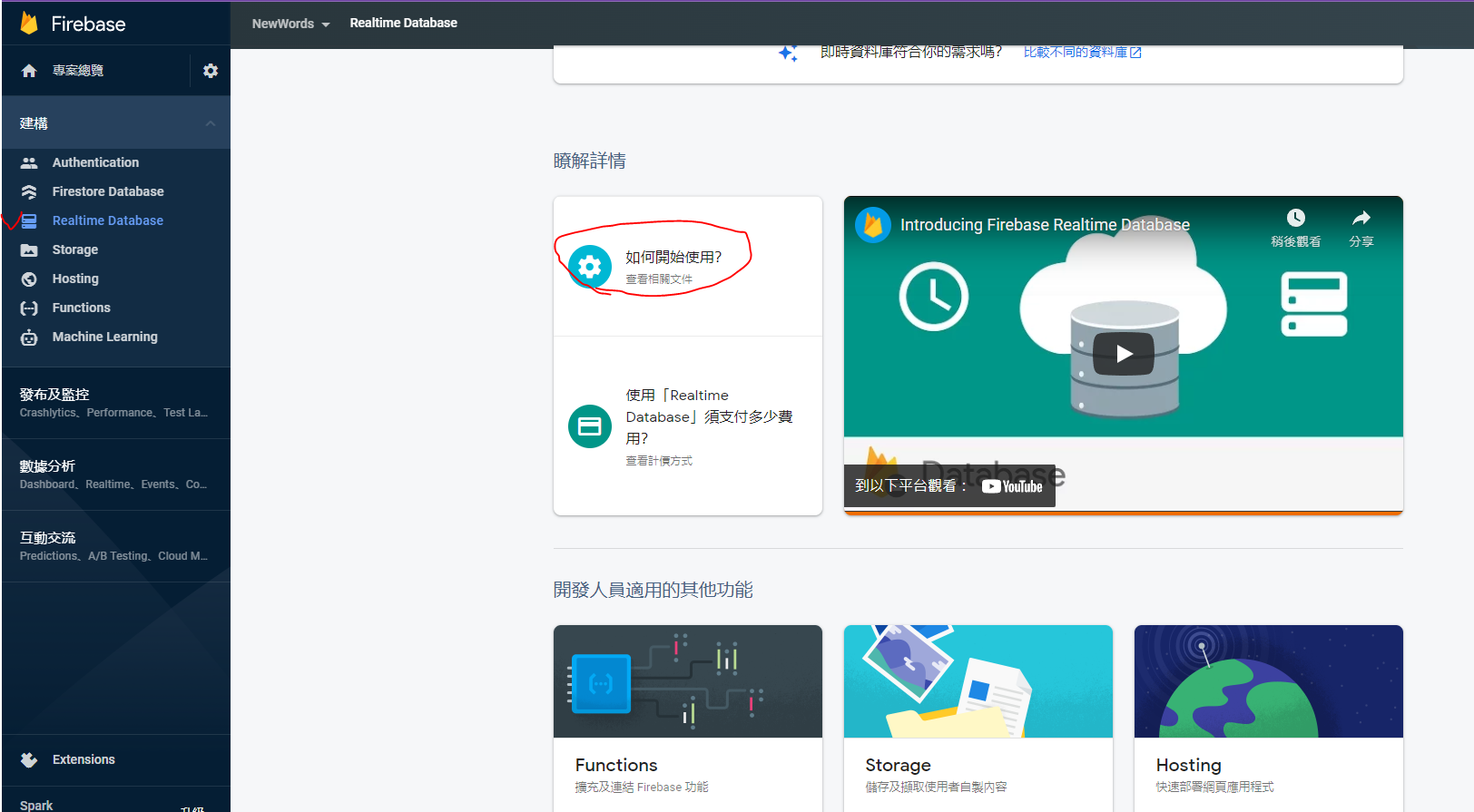Open Authentication in the sidebar

(95, 162)
